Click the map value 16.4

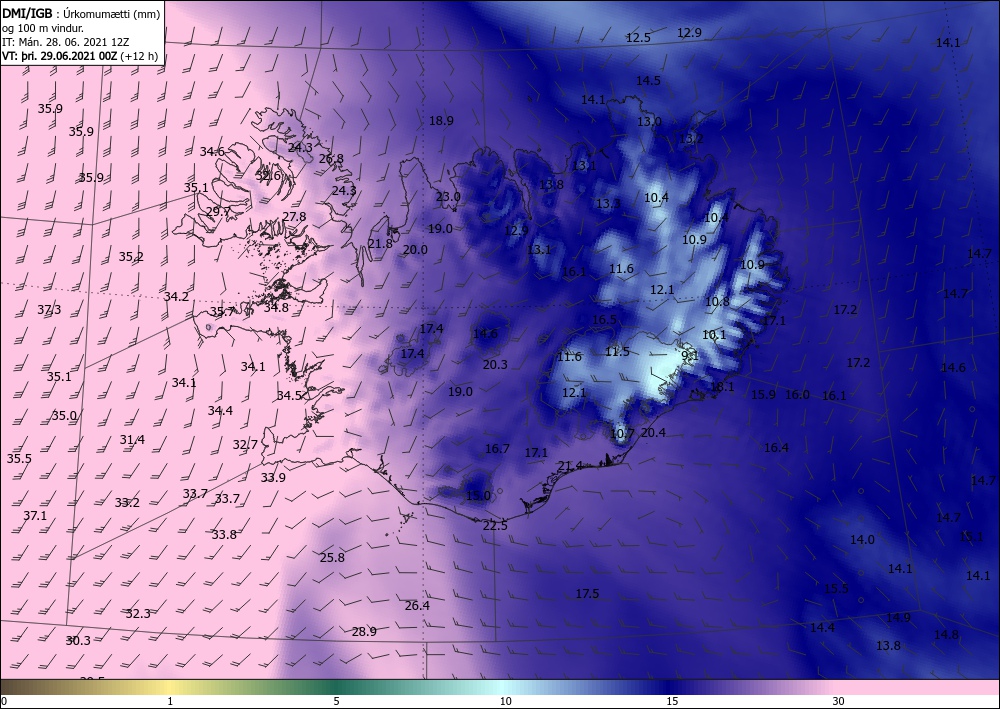click(776, 448)
